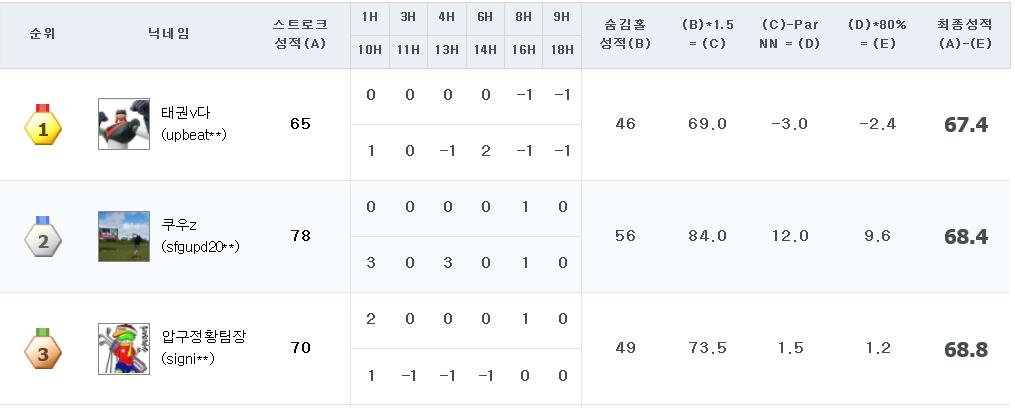This screenshot has width=1015, height=408.
Task: Open 압구정황팀장 golfer avatar thumbnail
Action: tap(124, 348)
